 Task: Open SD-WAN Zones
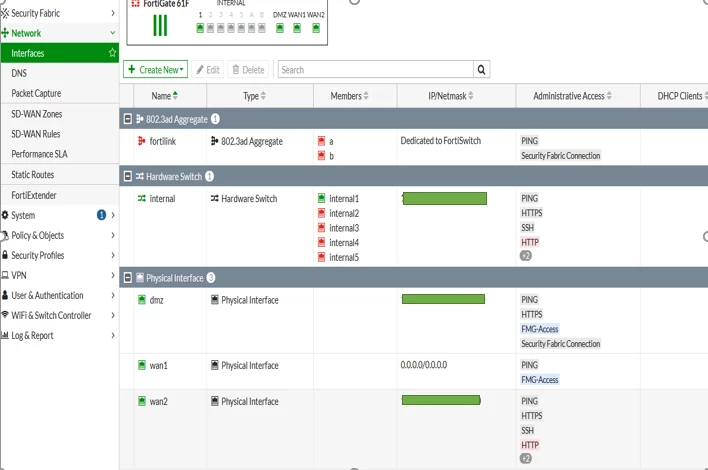point(37,114)
